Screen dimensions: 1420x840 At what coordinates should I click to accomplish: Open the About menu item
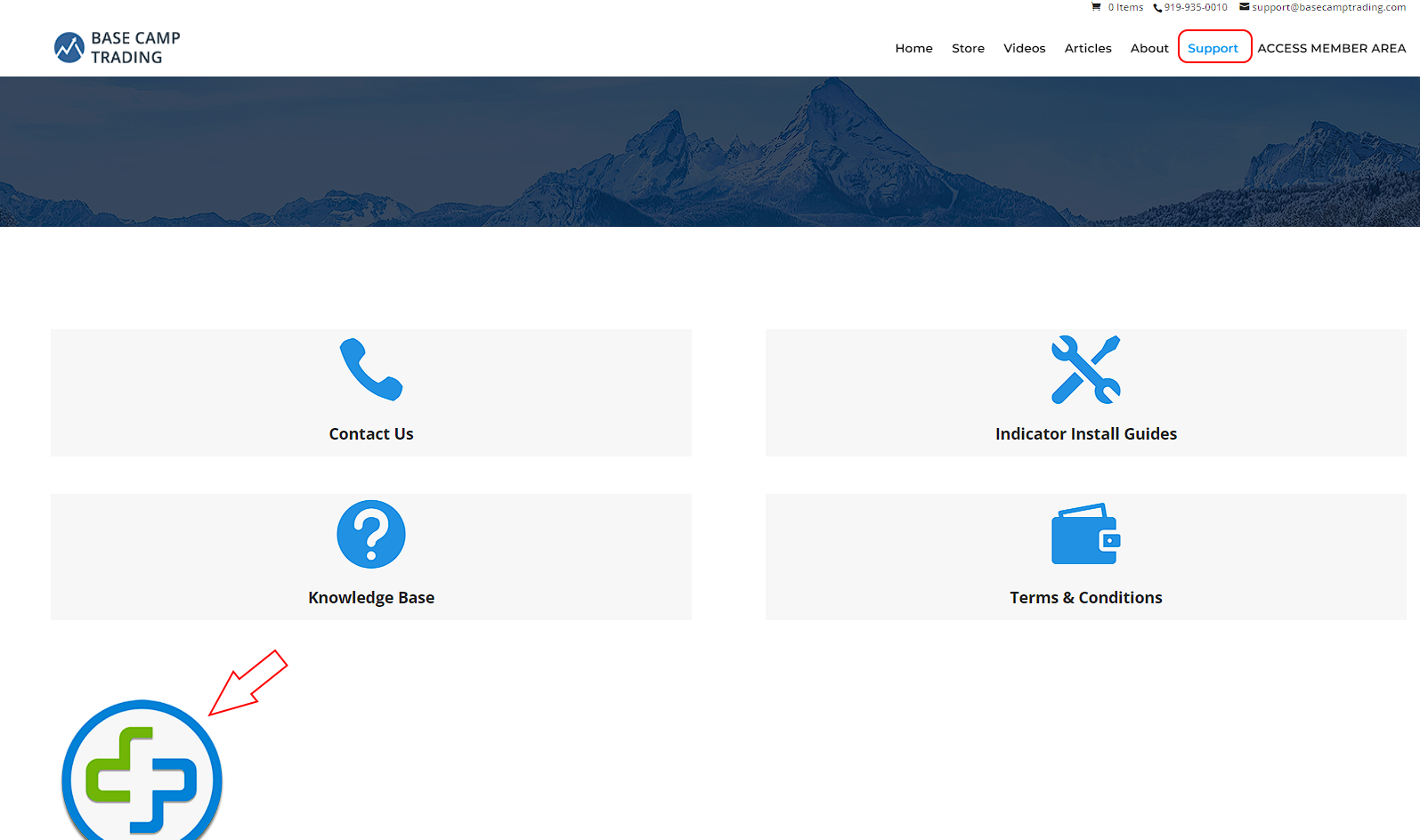point(1149,48)
